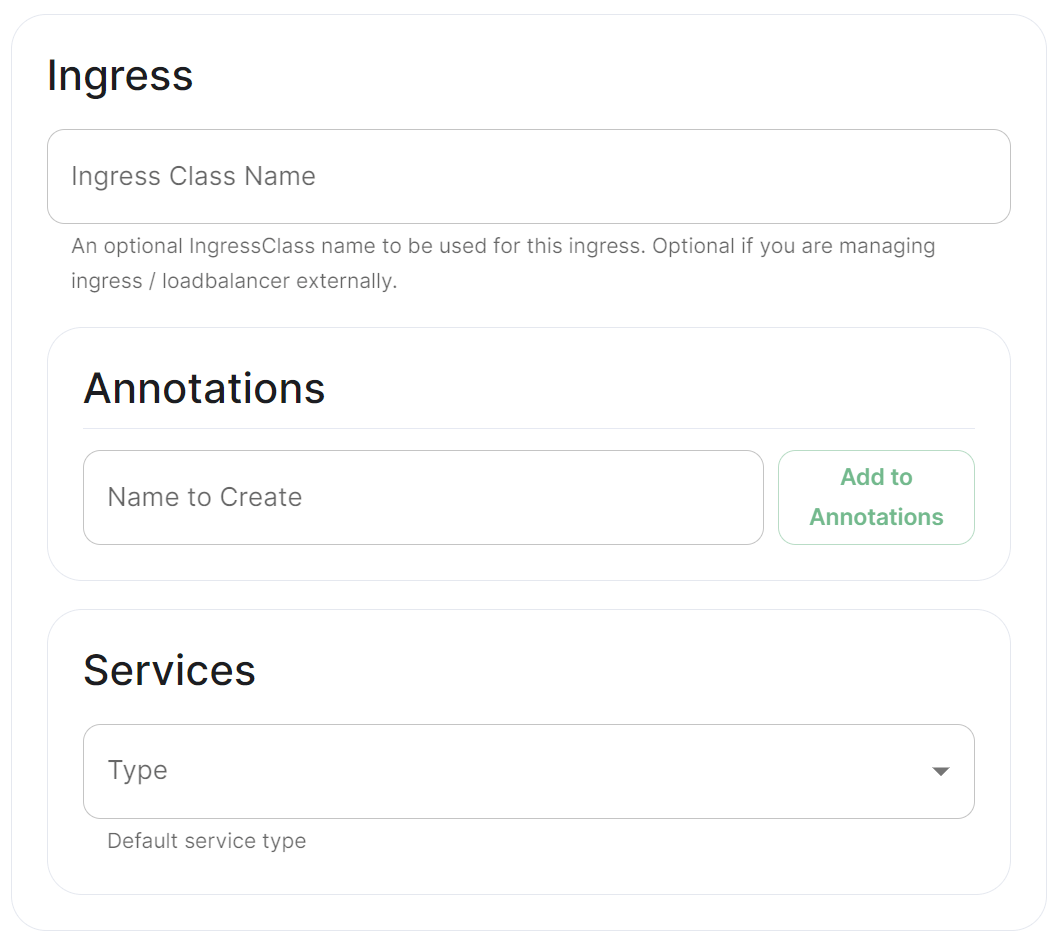Select the Ingress section heading
The width and height of the screenshot is (1064, 939).
click(x=120, y=75)
